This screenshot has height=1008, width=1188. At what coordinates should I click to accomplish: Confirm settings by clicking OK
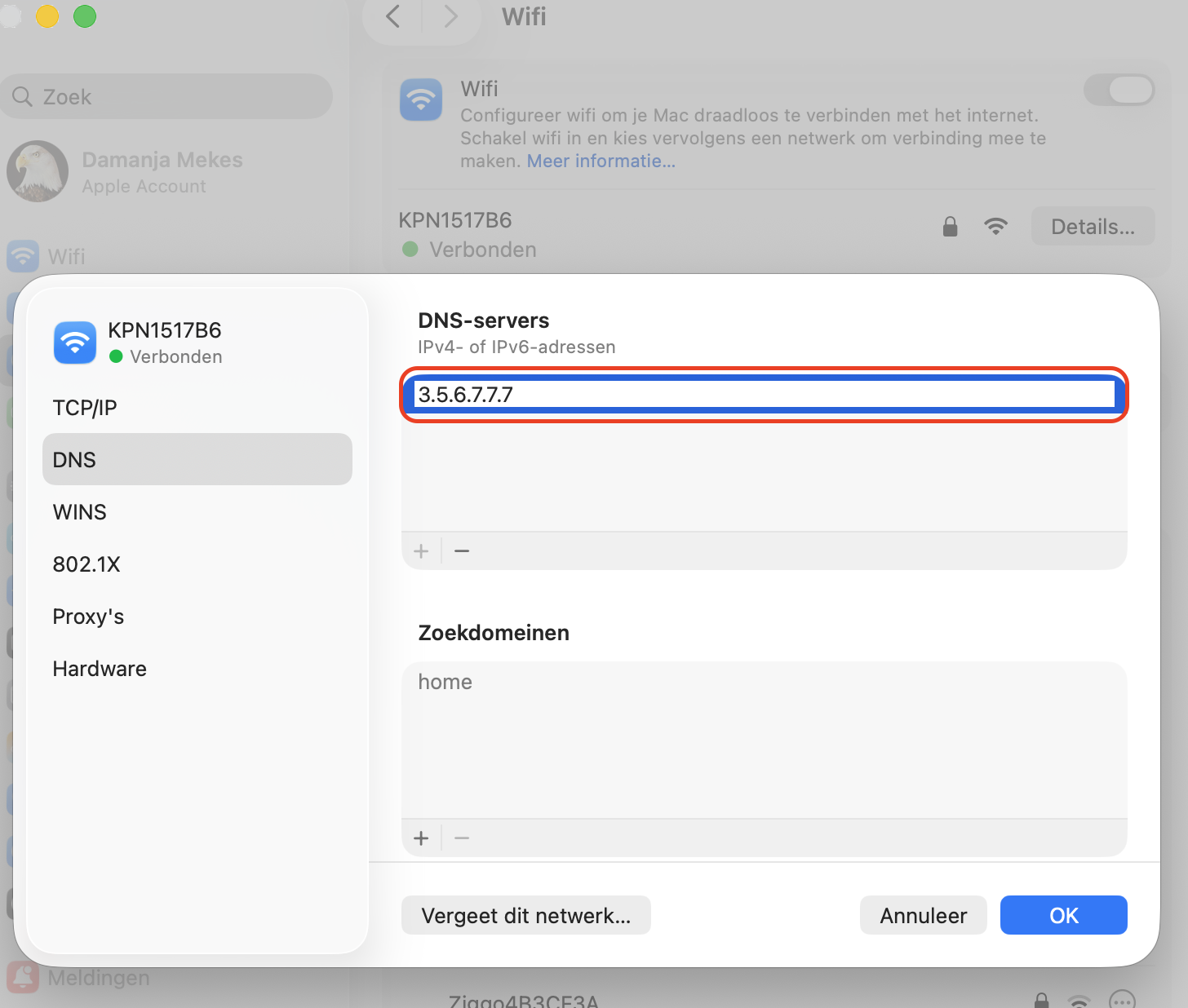click(1063, 915)
